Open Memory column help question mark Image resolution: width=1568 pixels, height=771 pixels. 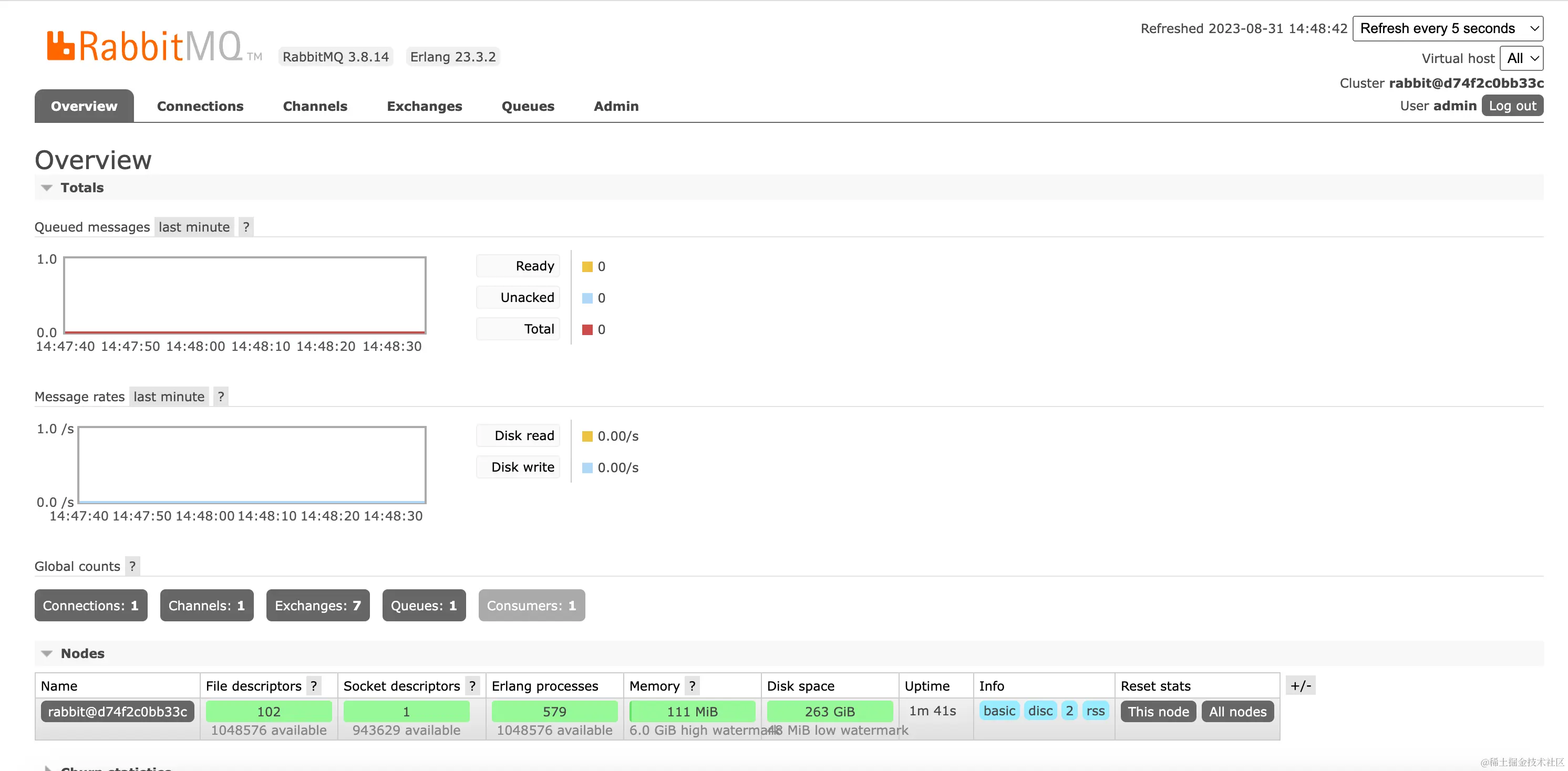coord(692,686)
